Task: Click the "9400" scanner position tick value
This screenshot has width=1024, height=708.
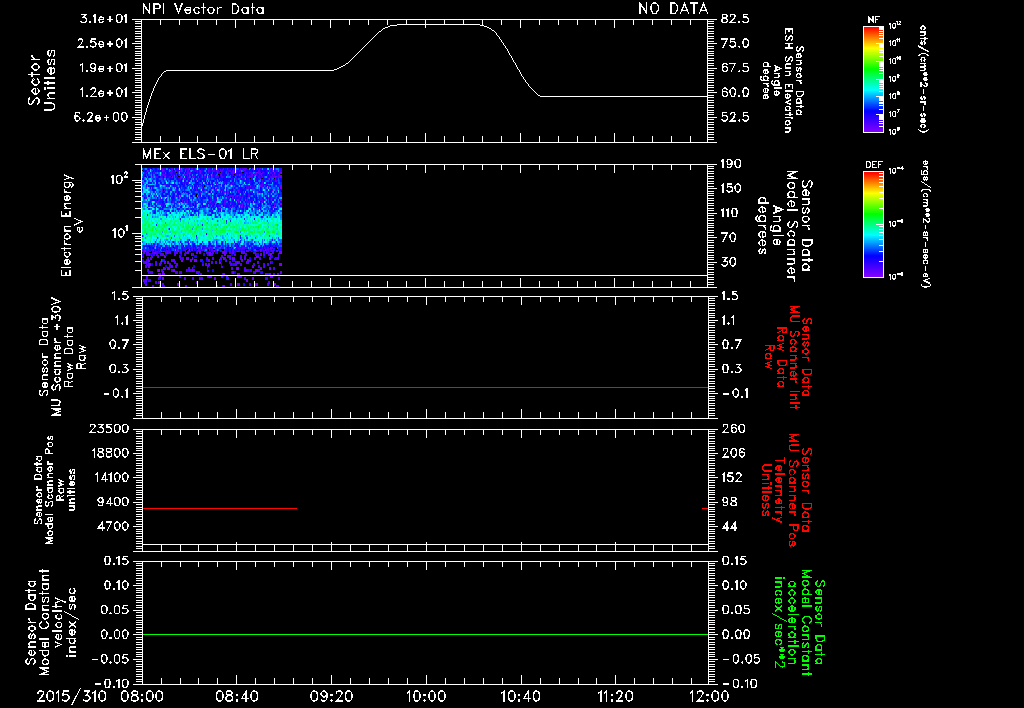Action: tap(113, 502)
